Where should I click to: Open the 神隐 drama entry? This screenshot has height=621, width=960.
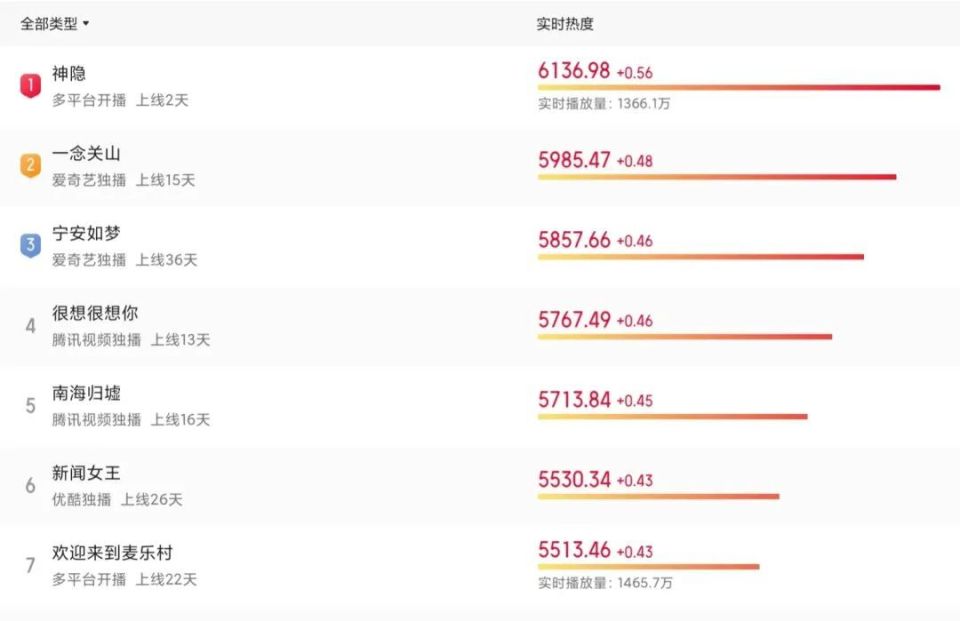pos(69,73)
